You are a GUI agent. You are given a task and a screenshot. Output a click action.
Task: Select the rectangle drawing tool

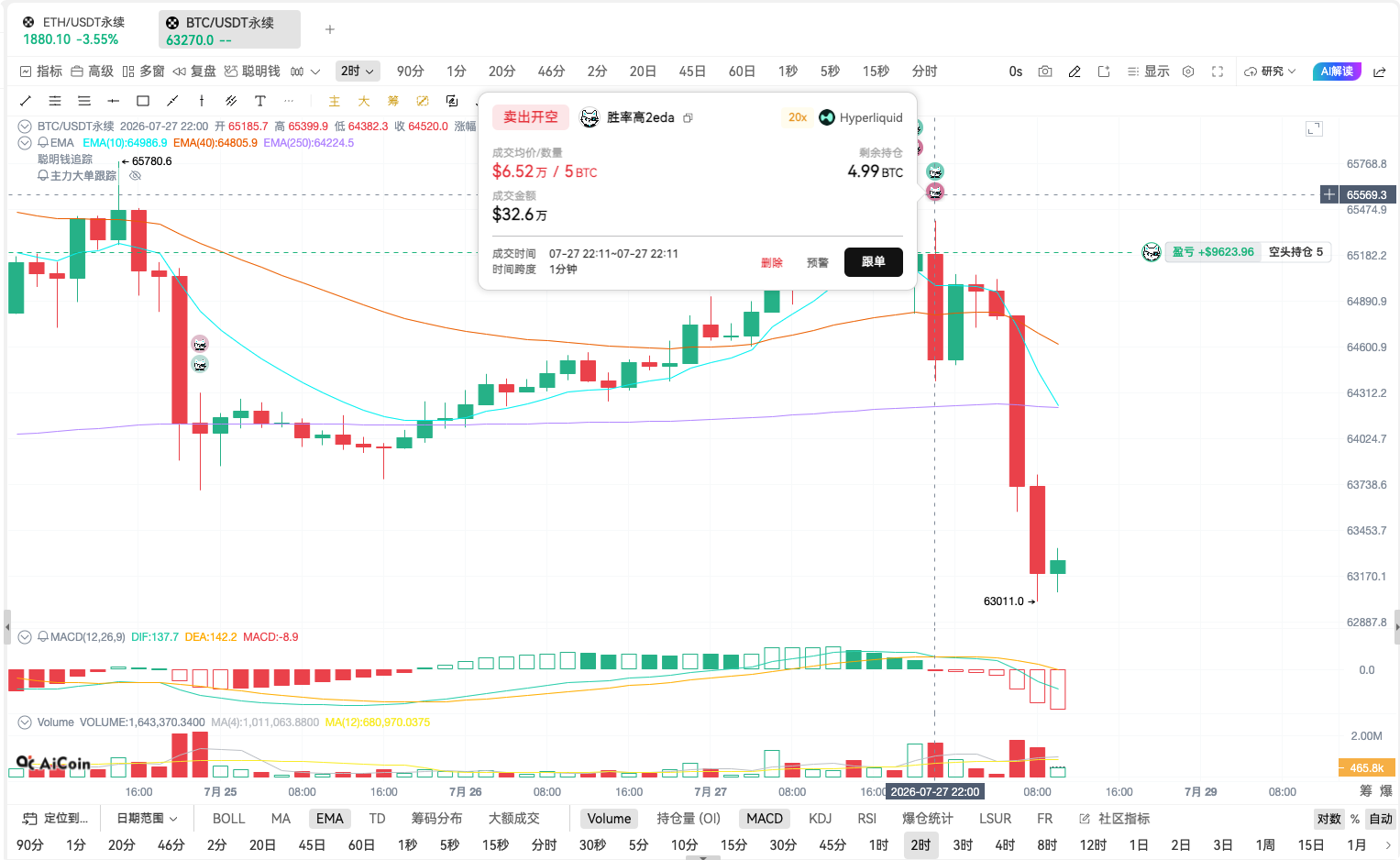pyautogui.click(x=143, y=101)
